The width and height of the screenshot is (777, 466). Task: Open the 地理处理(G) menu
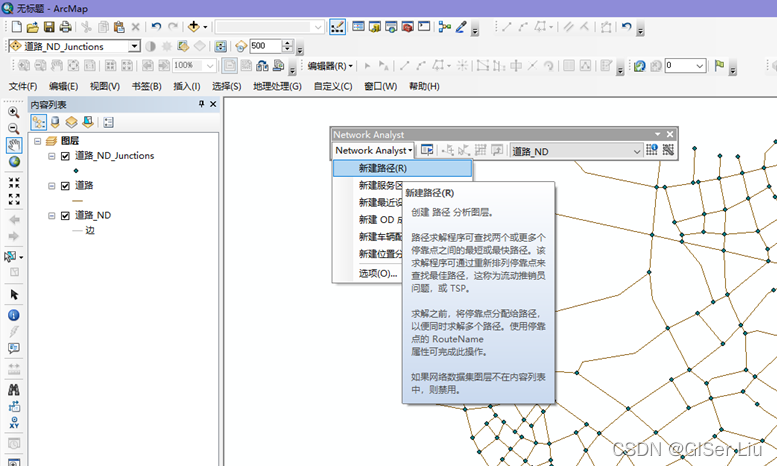tap(277, 86)
